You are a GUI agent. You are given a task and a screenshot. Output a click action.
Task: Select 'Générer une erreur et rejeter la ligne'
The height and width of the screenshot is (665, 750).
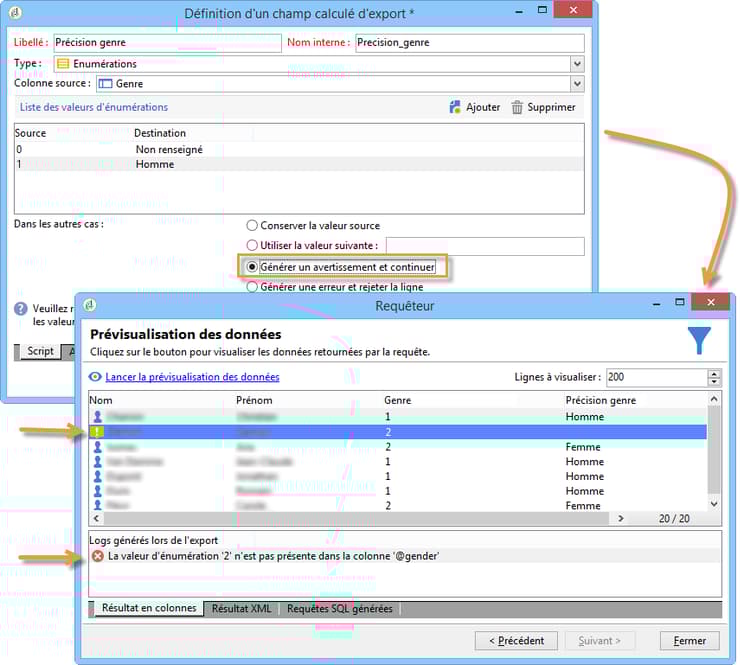(252, 287)
